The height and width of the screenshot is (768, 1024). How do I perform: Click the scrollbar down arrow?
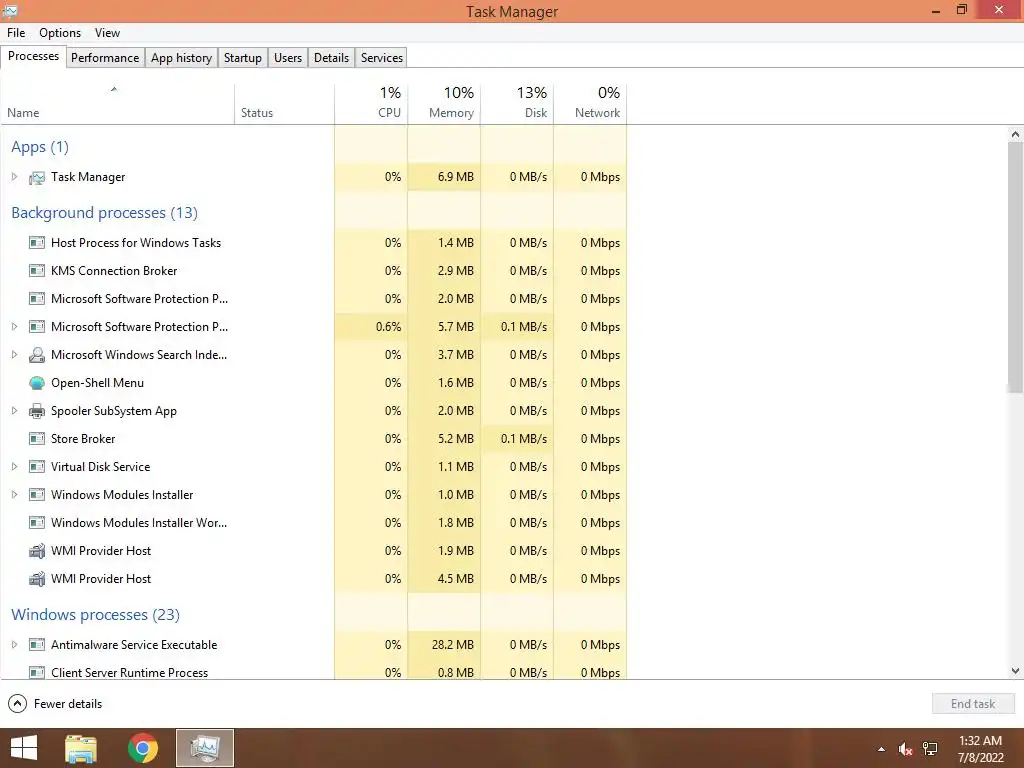click(x=1015, y=671)
